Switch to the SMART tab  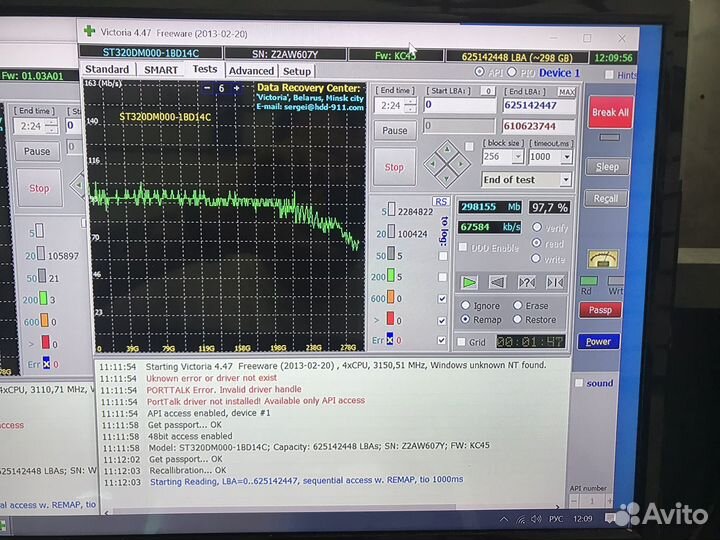click(x=161, y=70)
